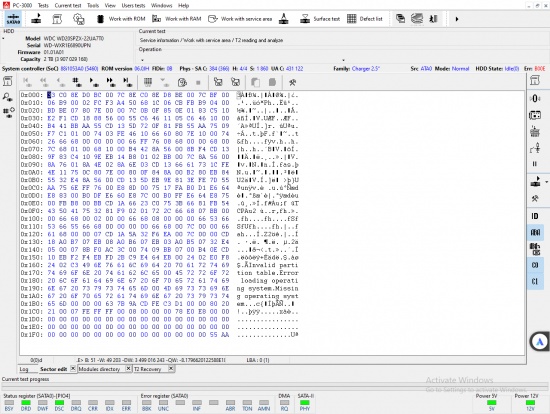Open the left Operation dropdown arrow
Image resolution: width=550 pixels, height=414 pixels.
coord(142,60)
